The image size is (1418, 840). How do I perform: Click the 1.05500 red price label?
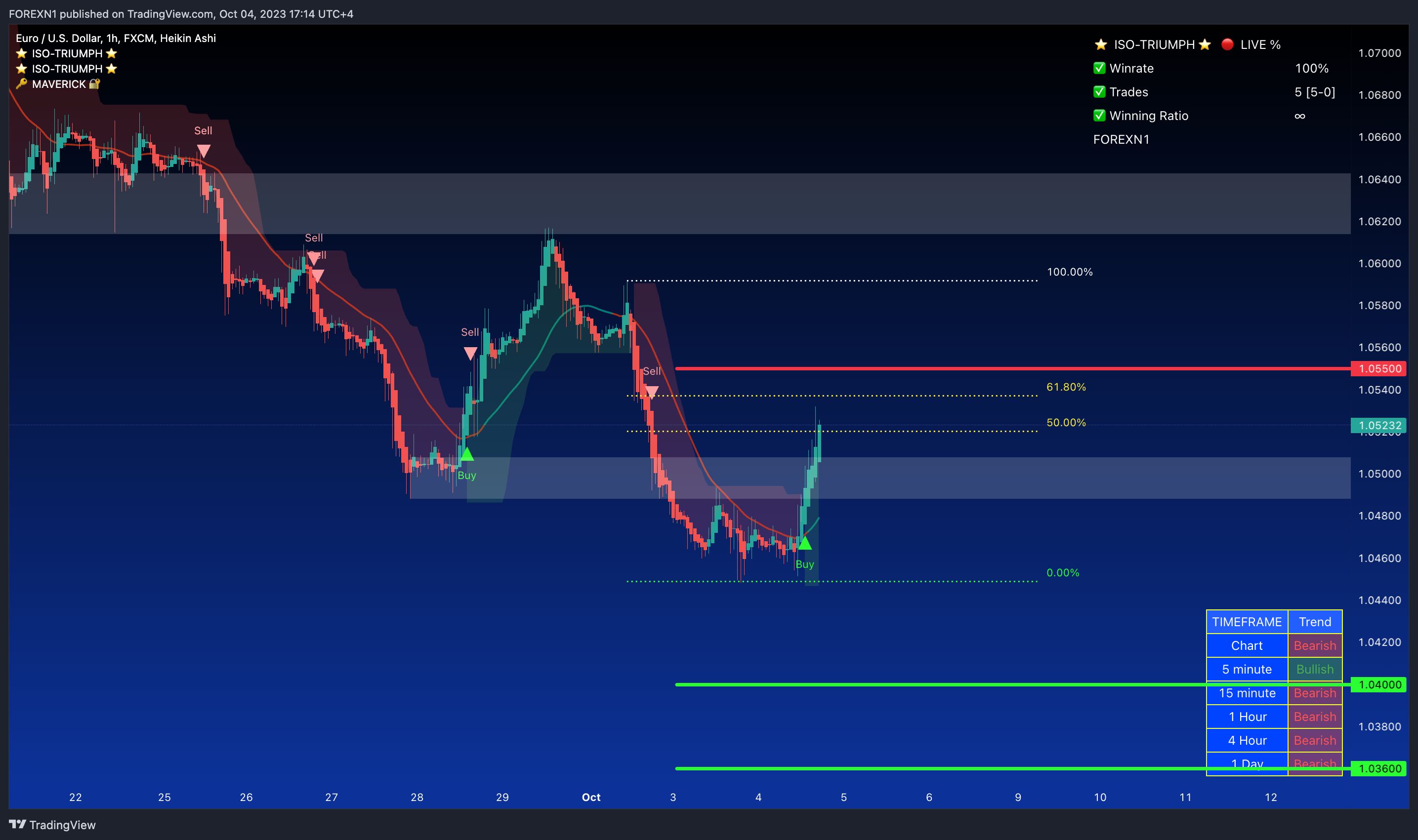click(1378, 368)
